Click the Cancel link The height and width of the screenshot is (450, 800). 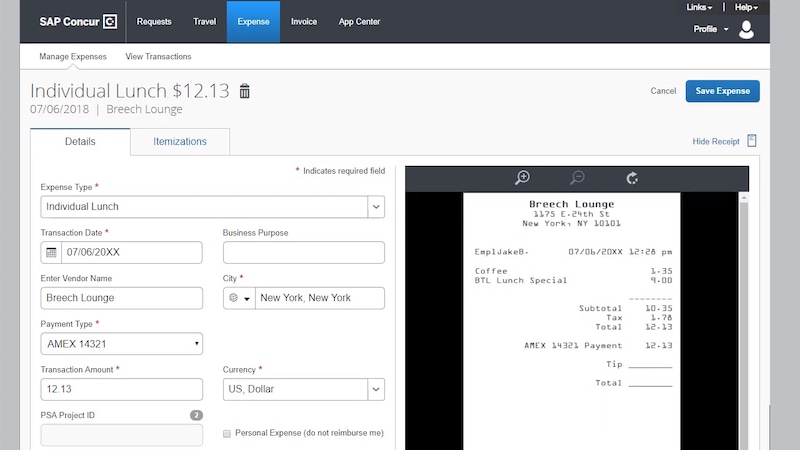(x=663, y=91)
